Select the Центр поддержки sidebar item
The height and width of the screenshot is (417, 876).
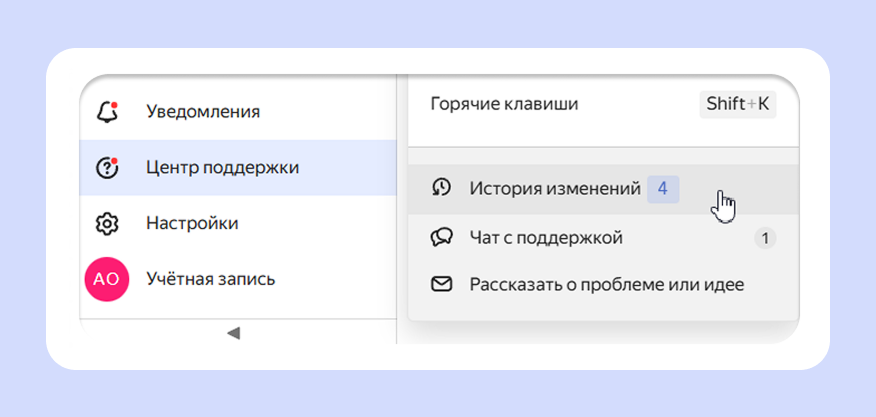pyautogui.click(x=222, y=168)
